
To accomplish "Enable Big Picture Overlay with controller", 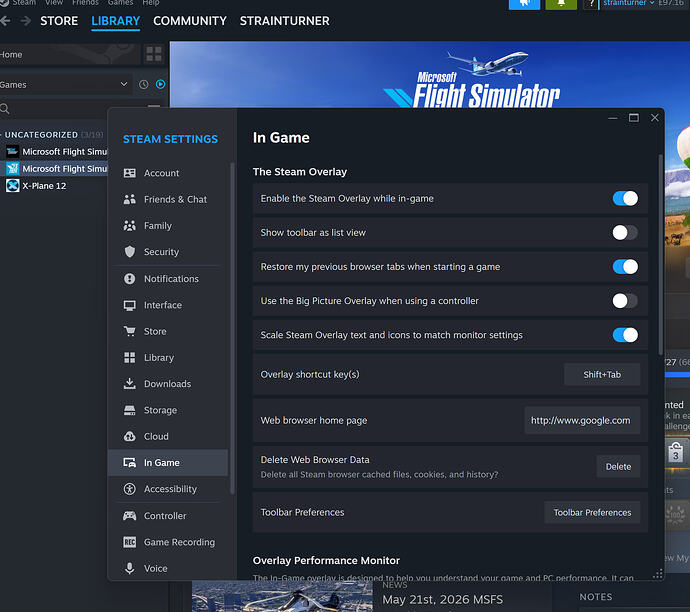I will pyautogui.click(x=625, y=301).
